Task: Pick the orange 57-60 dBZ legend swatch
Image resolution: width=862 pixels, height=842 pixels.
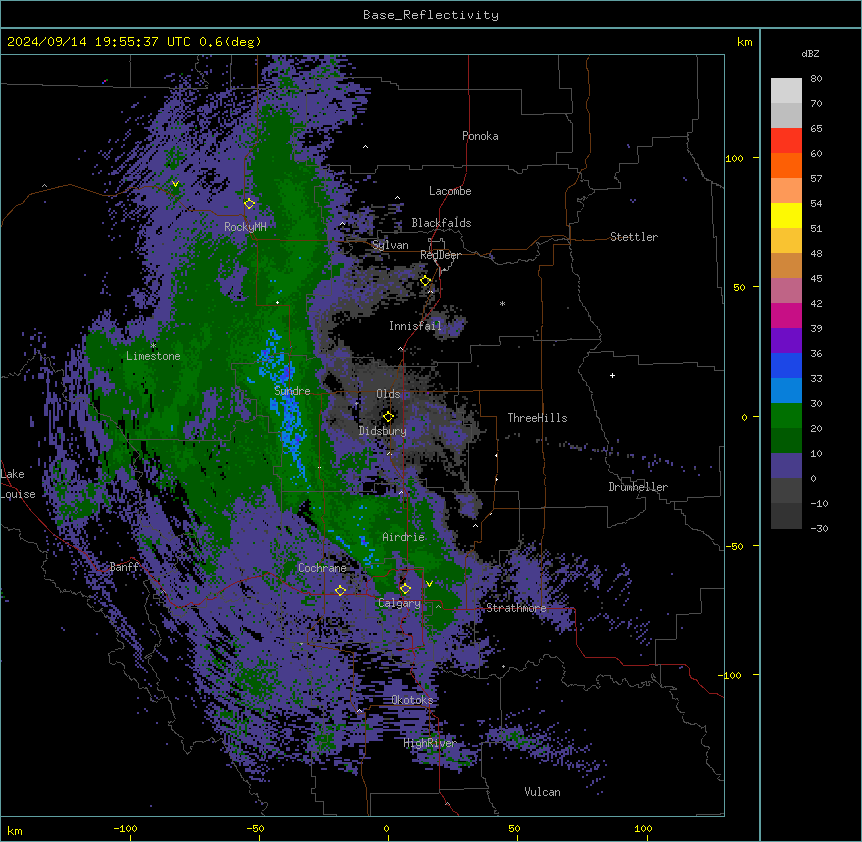Action: pyautogui.click(x=786, y=165)
